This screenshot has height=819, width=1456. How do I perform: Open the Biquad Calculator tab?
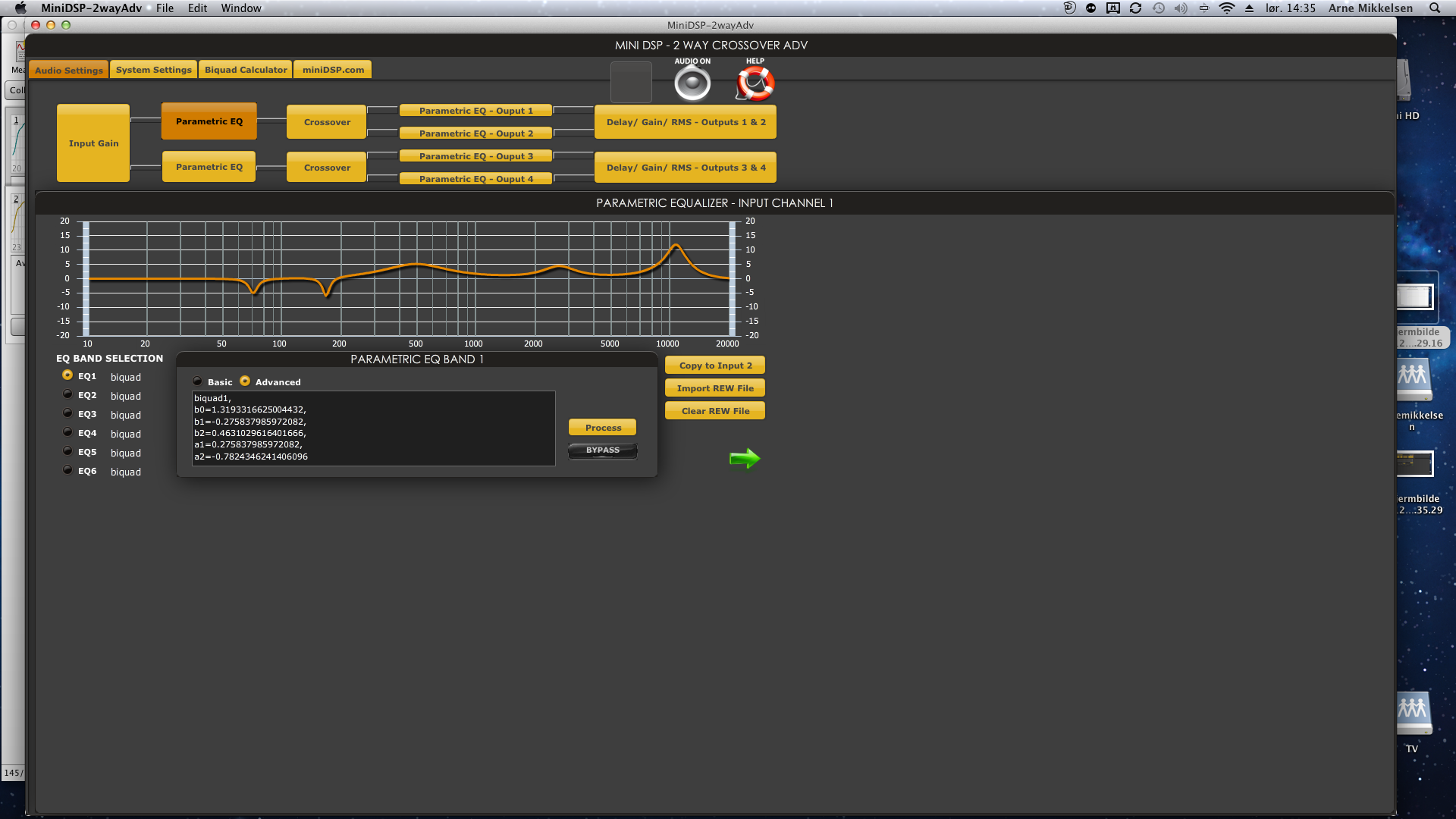click(x=246, y=70)
